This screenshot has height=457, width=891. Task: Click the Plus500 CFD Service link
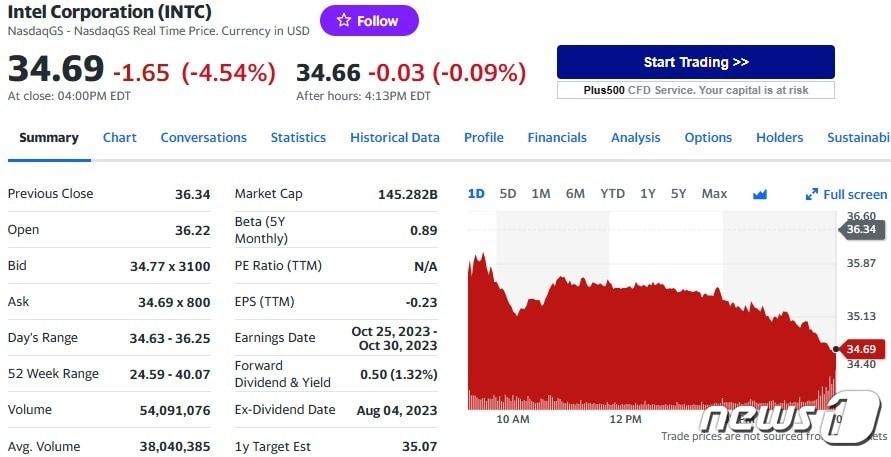click(x=695, y=90)
